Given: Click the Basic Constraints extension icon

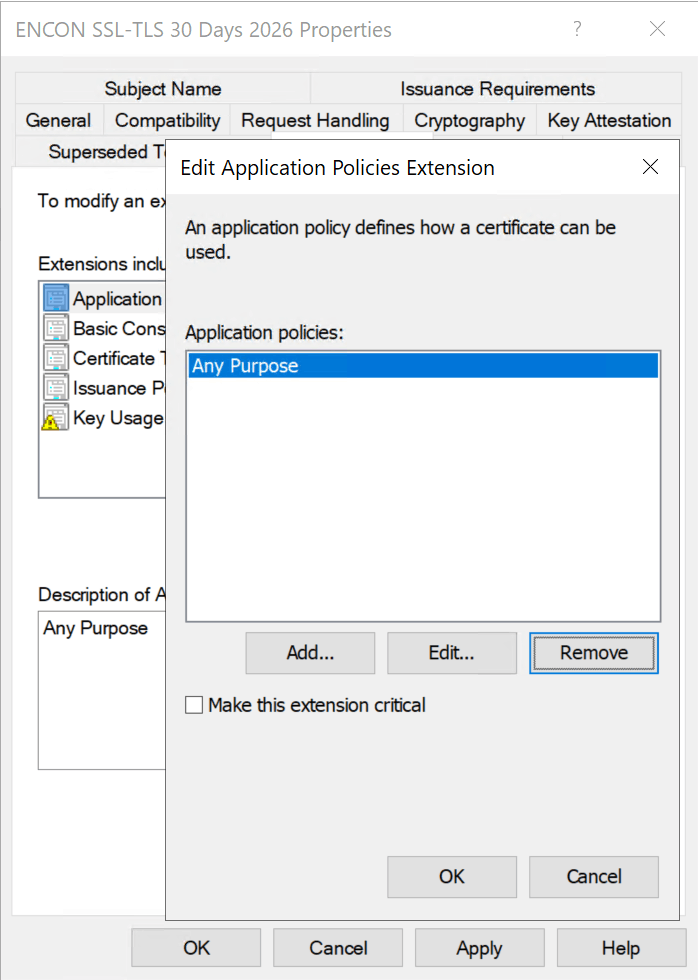Looking at the screenshot, I should (56, 329).
